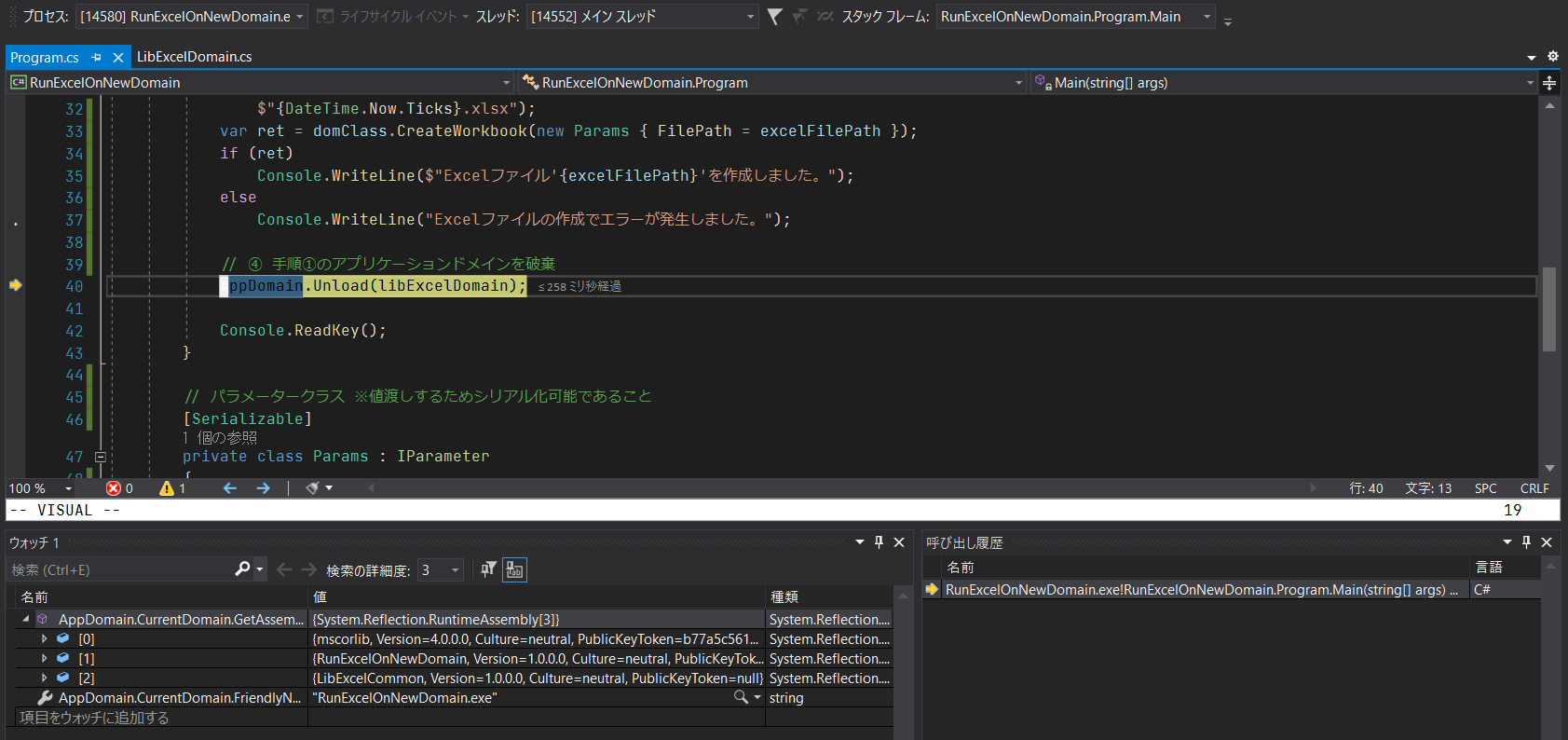Open the Thread dropdown
Image resolution: width=1568 pixels, height=740 pixels.
click(643, 17)
